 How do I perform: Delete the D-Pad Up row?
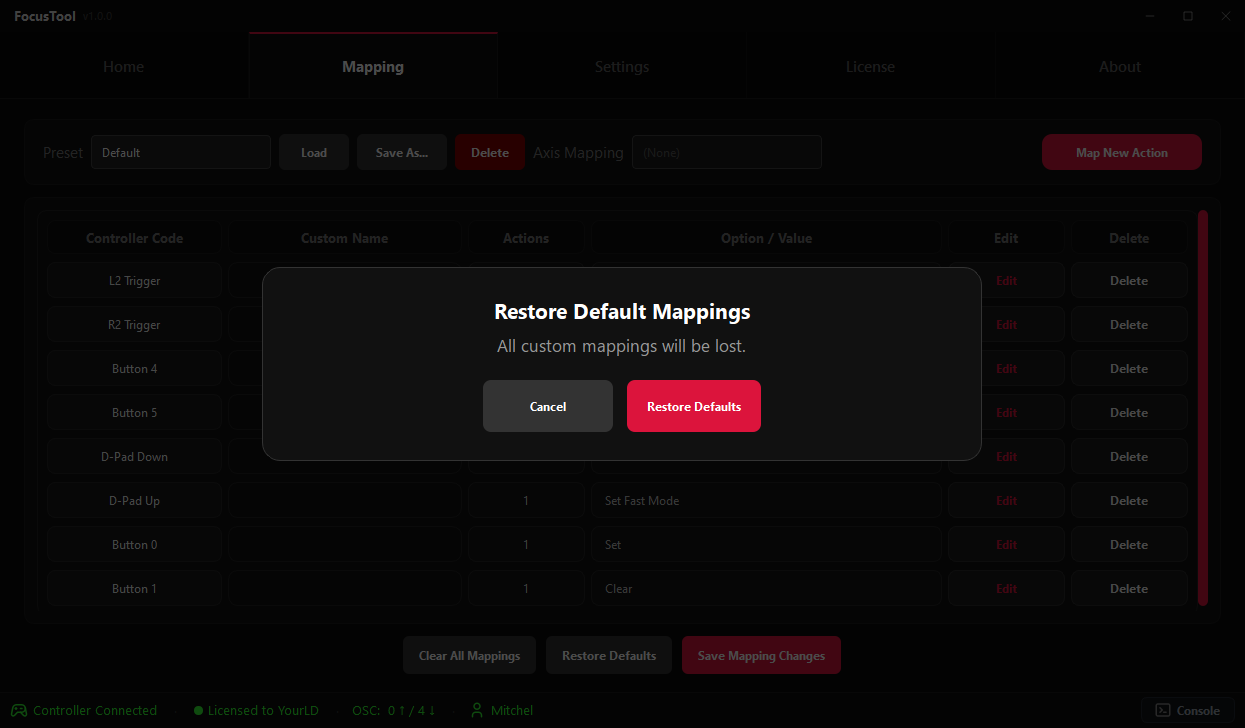coord(1129,500)
